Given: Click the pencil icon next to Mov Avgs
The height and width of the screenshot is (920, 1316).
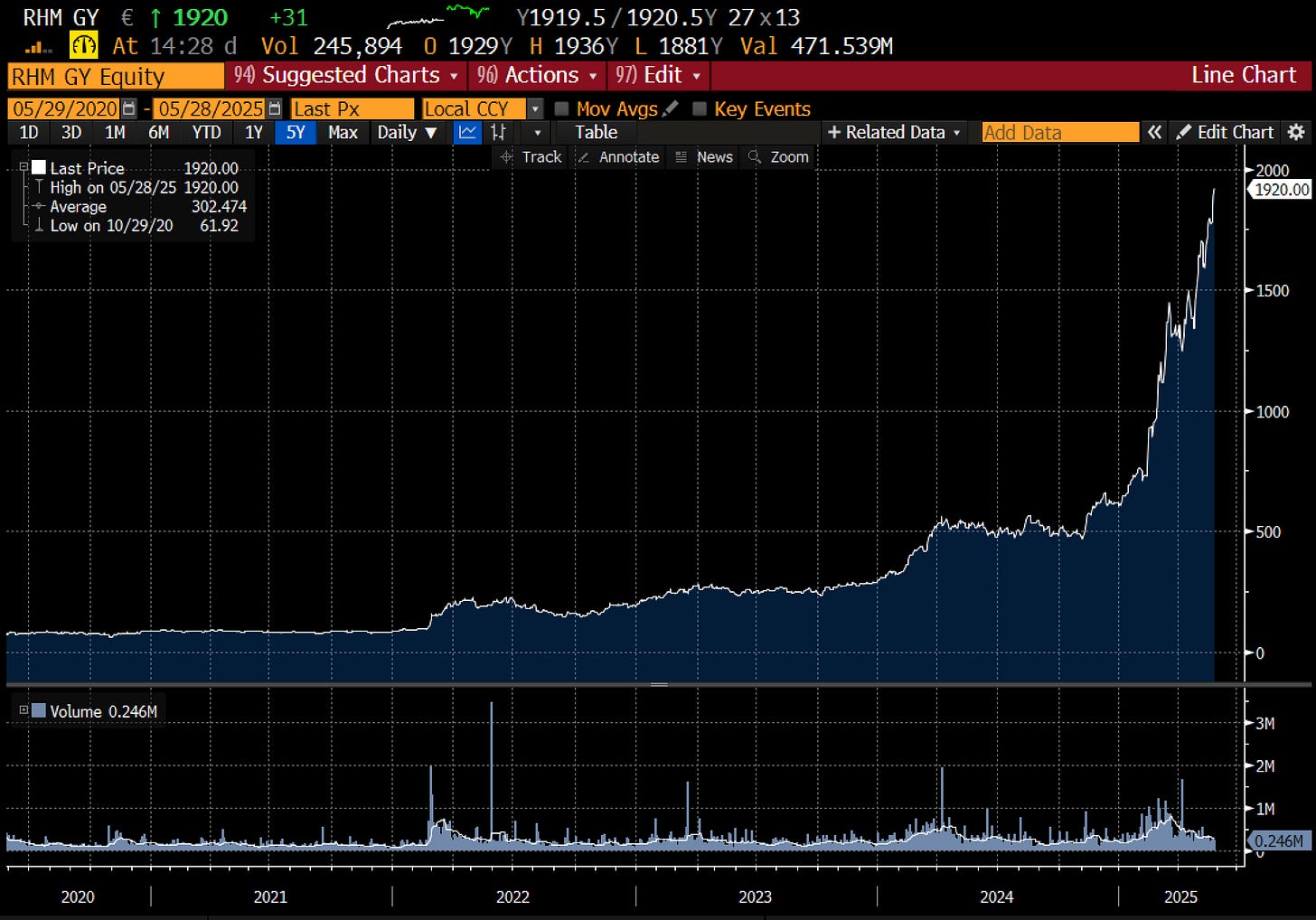Looking at the screenshot, I should pos(670,108).
